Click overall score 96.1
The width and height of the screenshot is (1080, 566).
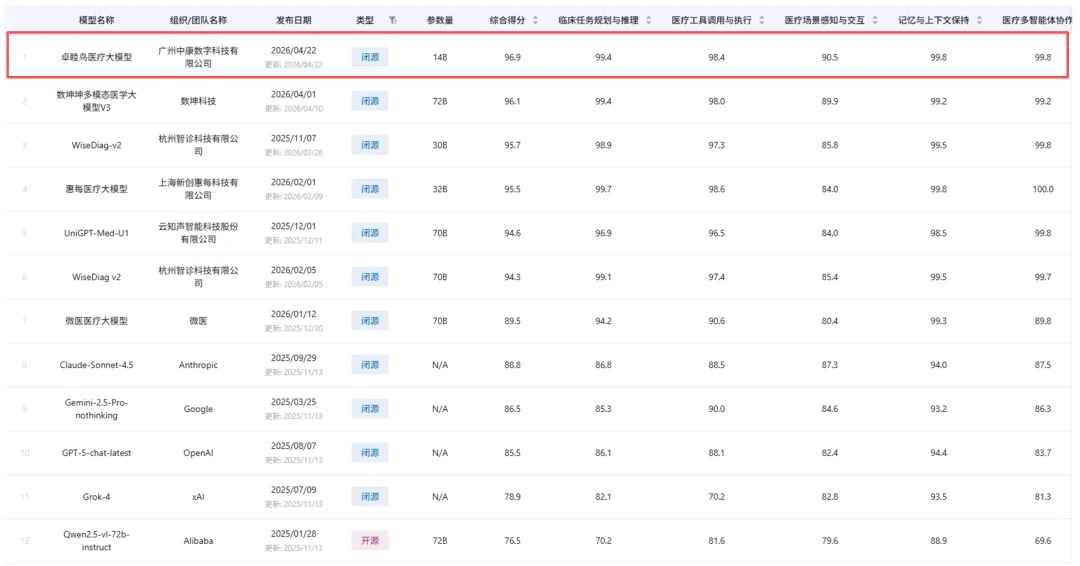[512, 101]
